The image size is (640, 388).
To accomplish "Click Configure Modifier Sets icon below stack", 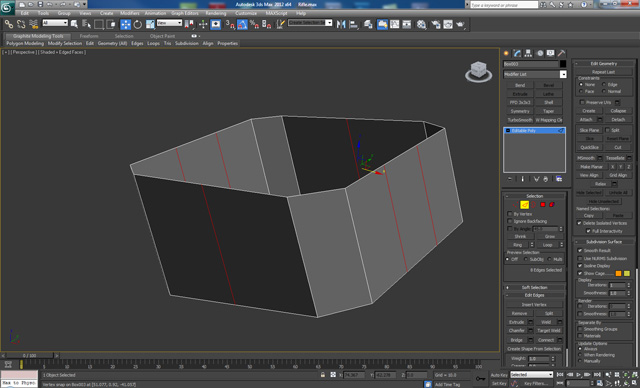I will pos(559,179).
